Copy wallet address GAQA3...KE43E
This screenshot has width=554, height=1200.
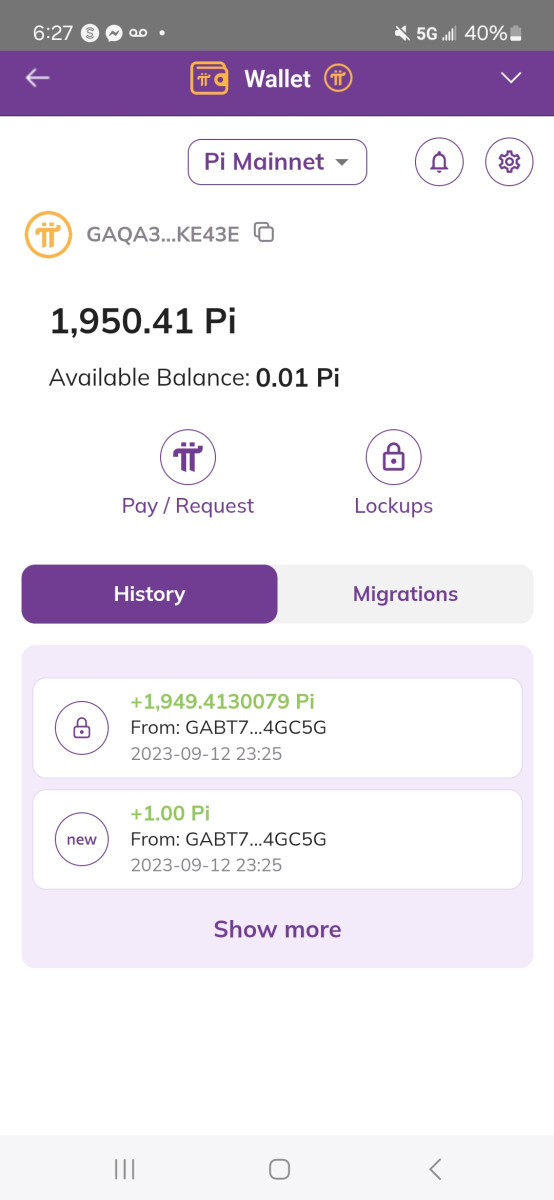264,233
